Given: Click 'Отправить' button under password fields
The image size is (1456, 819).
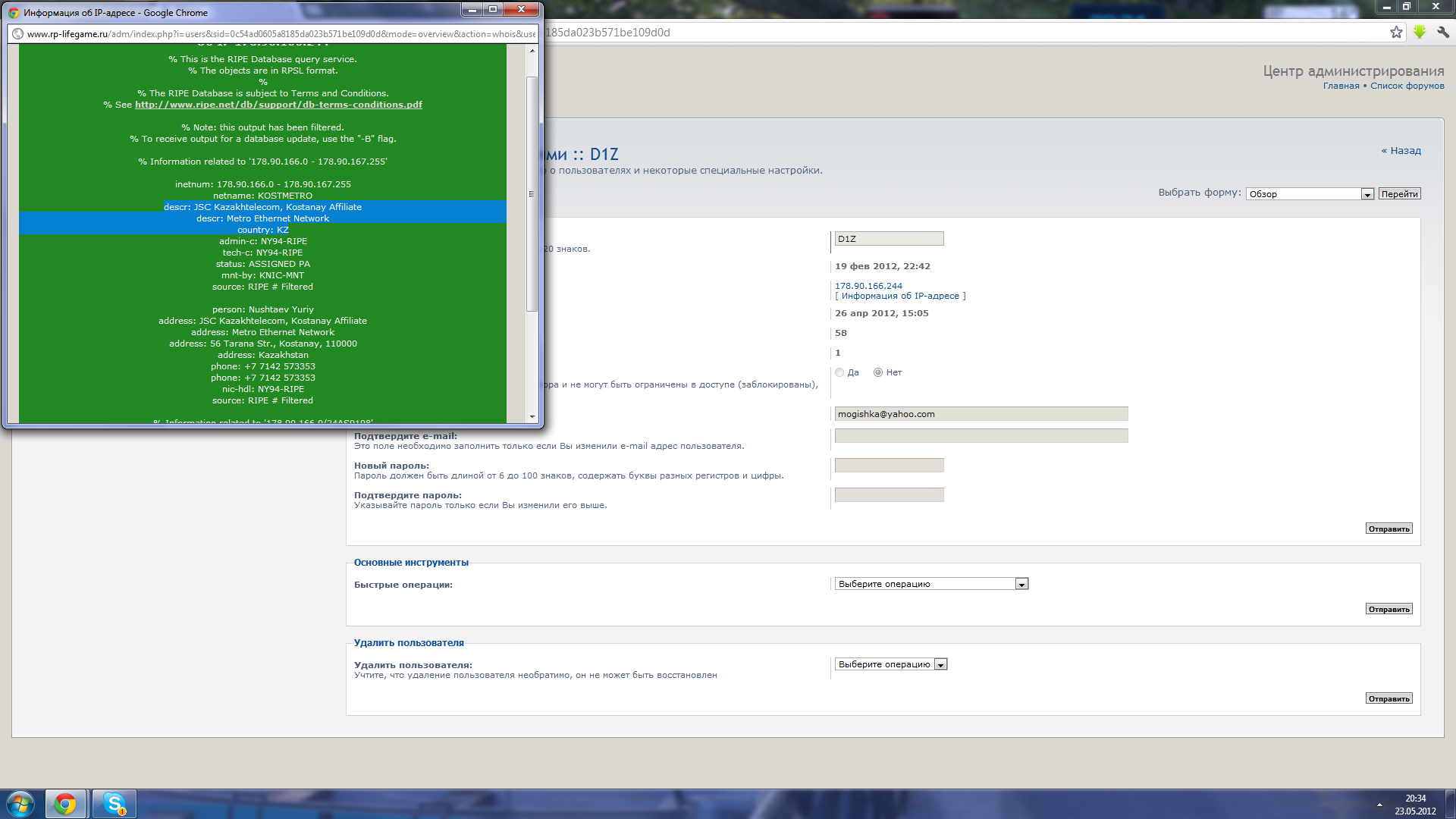Looking at the screenshot, I should pyautogui.click(x=1389, y=529).
